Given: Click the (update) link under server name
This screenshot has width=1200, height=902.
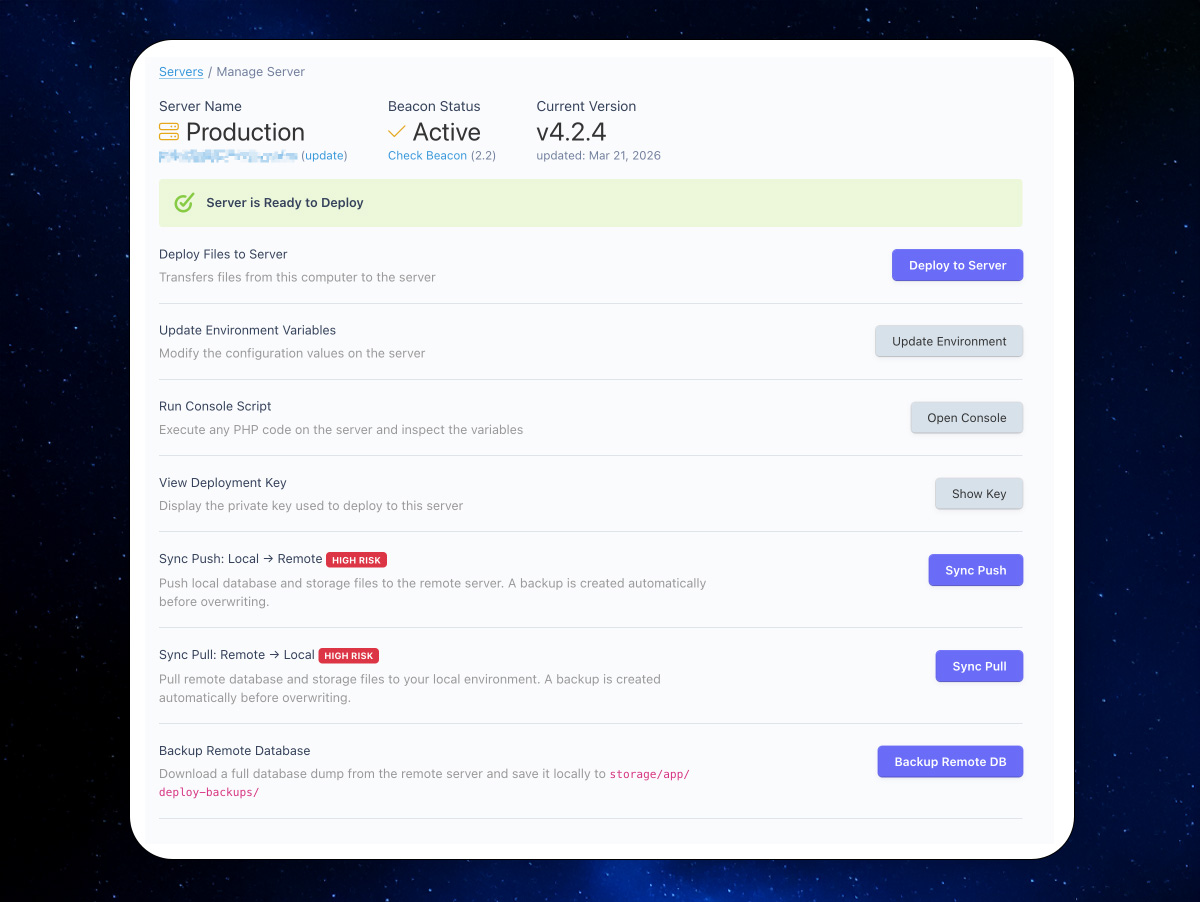Looking at the screenshot, I should tap(324, 156).
